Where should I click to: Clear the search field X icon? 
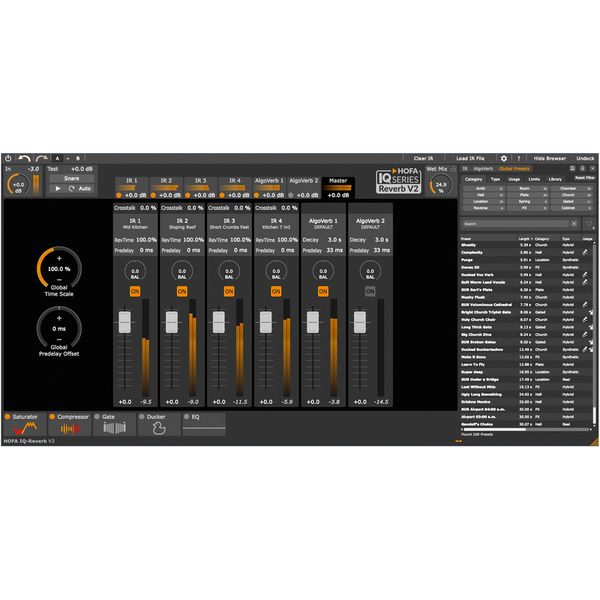point(574,223)
